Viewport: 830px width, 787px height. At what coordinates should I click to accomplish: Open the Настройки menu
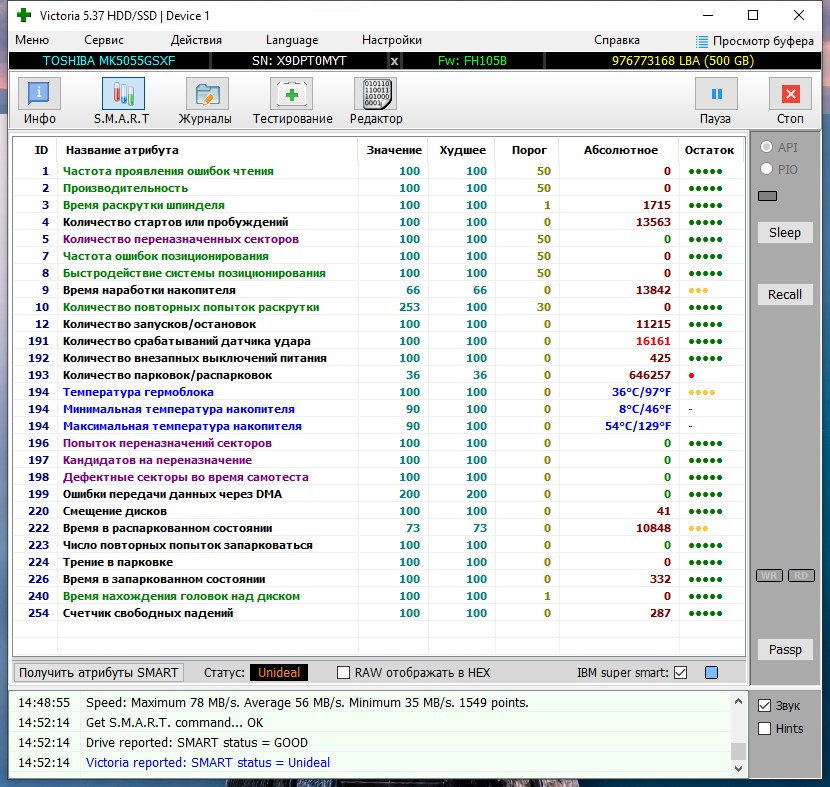[392, 40]
